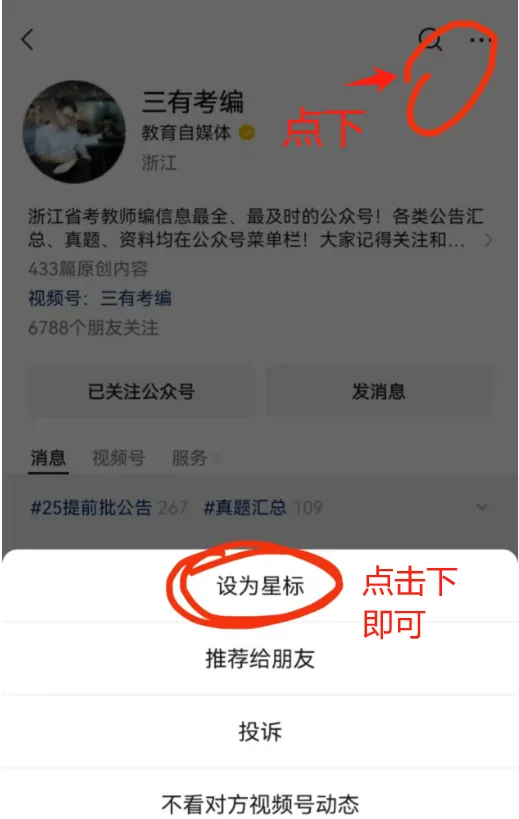
Task: Select 设为星标 in the bottom sheet
Action: pos(260,586)
